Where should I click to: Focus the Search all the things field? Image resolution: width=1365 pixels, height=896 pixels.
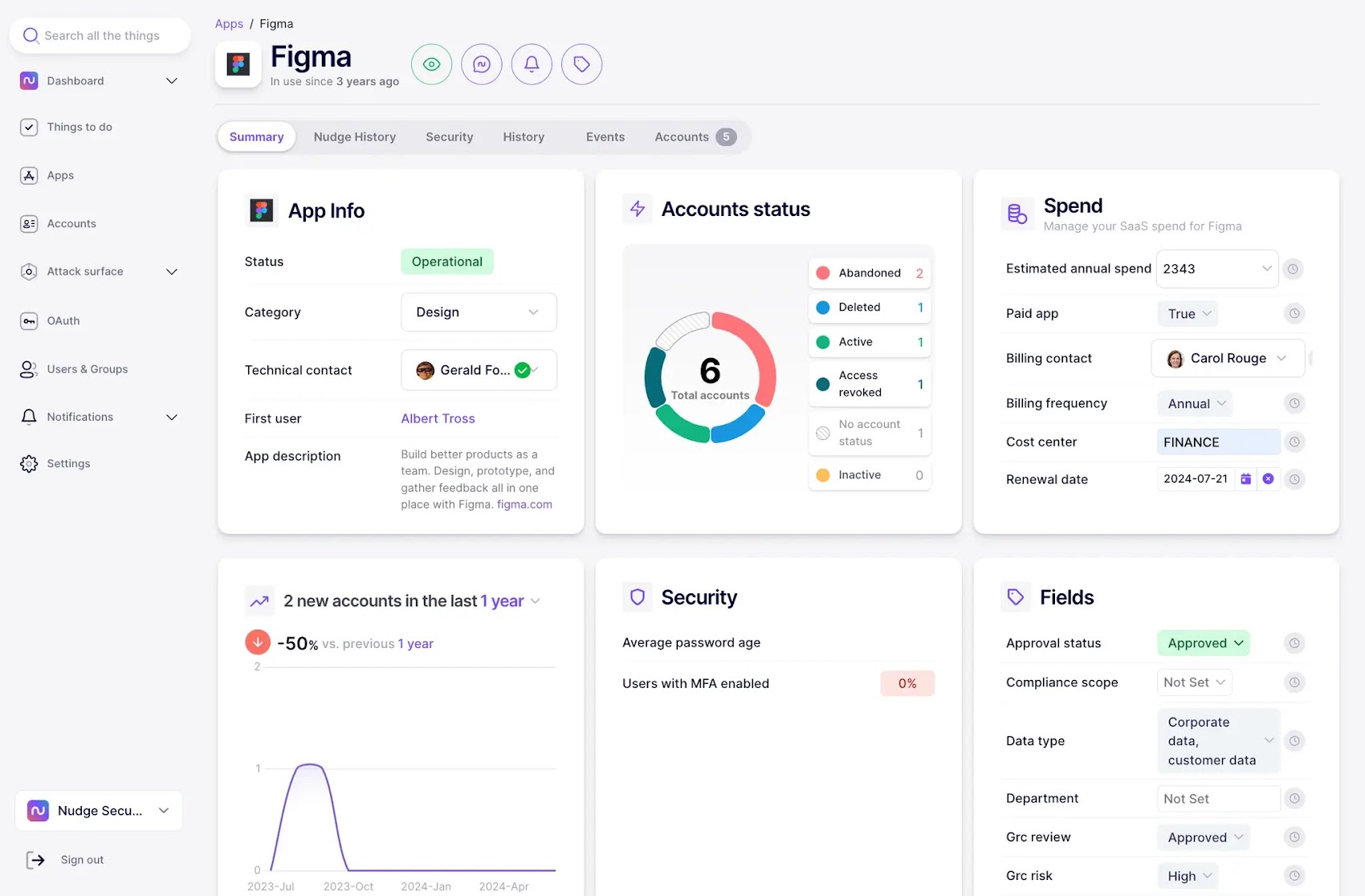(101, 35)
